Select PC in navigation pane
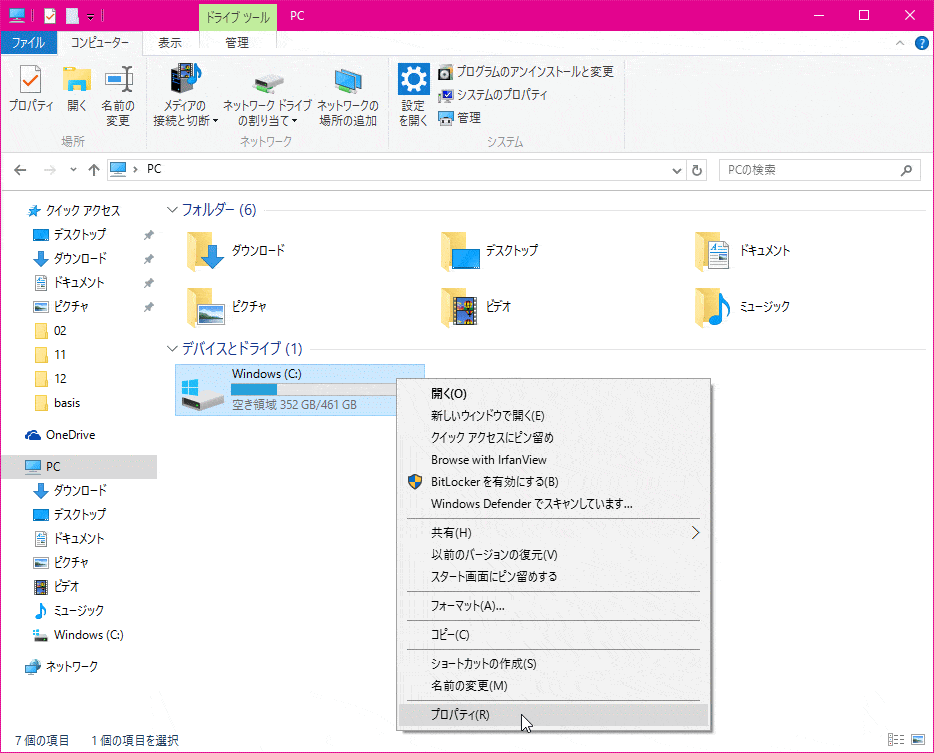The image size is (934, 753). pyautogui.click(x=79, y=466)
